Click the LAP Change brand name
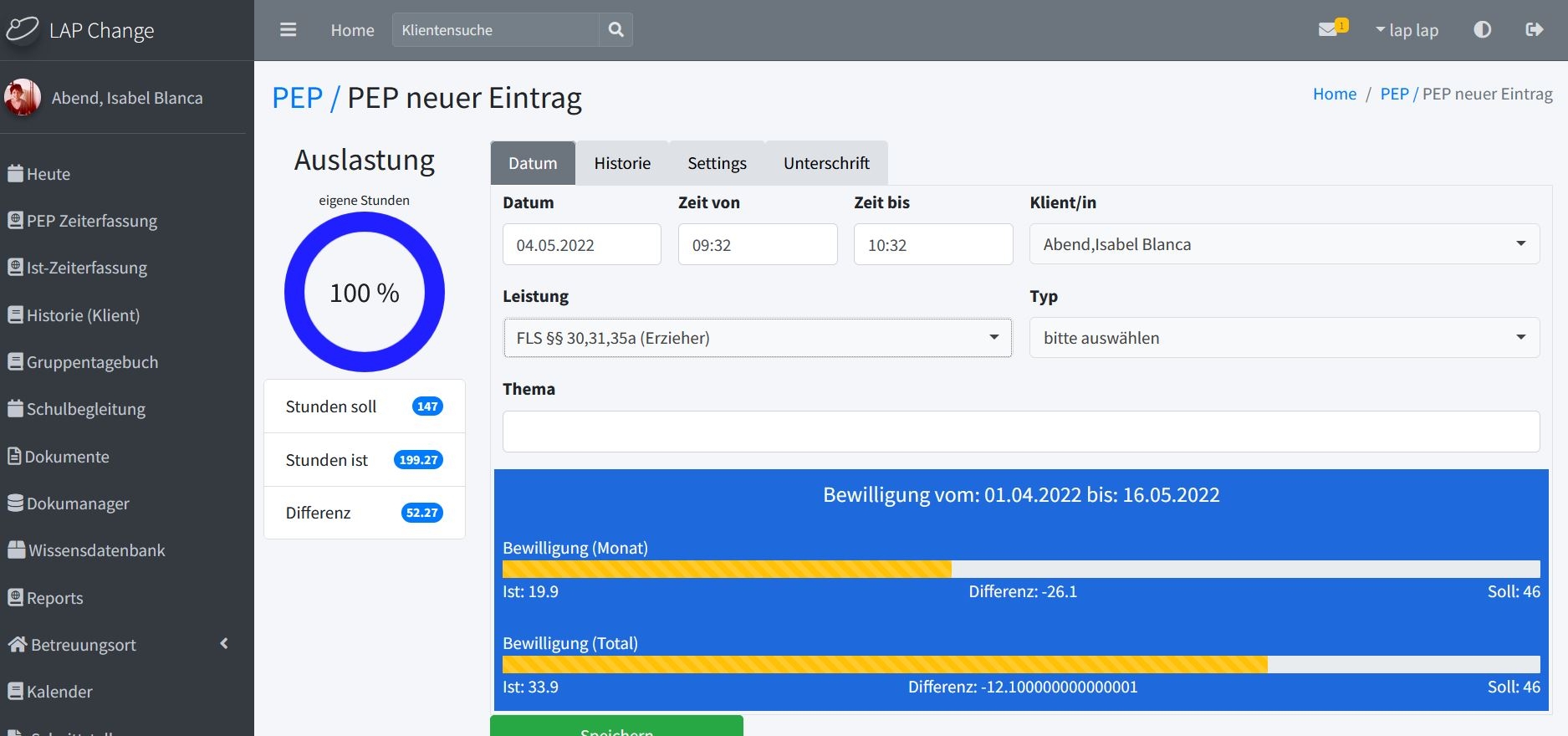 [x=102, y=30]
